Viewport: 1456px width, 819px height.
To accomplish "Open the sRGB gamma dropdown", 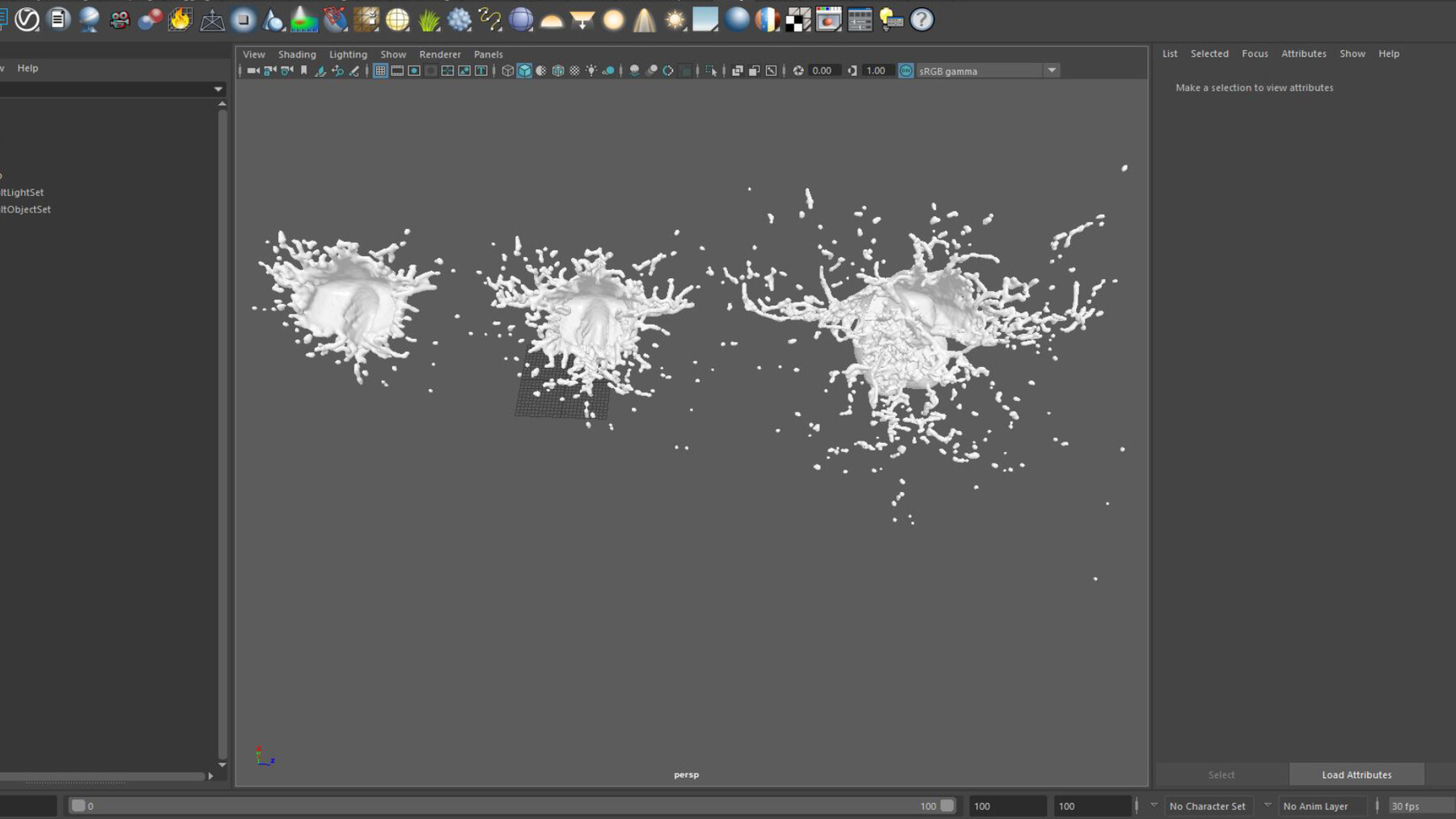I will (1052, 70).
